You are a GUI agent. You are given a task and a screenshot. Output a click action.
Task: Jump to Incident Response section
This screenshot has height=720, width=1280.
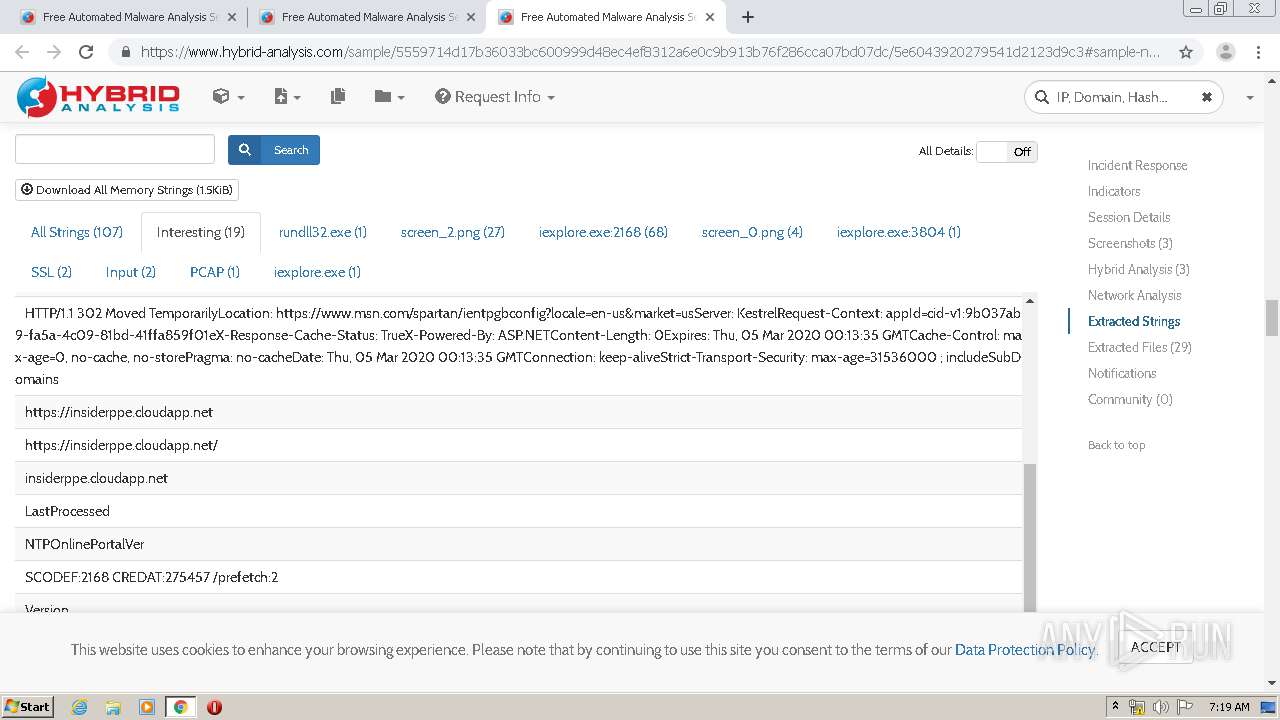click(1138, 165)
